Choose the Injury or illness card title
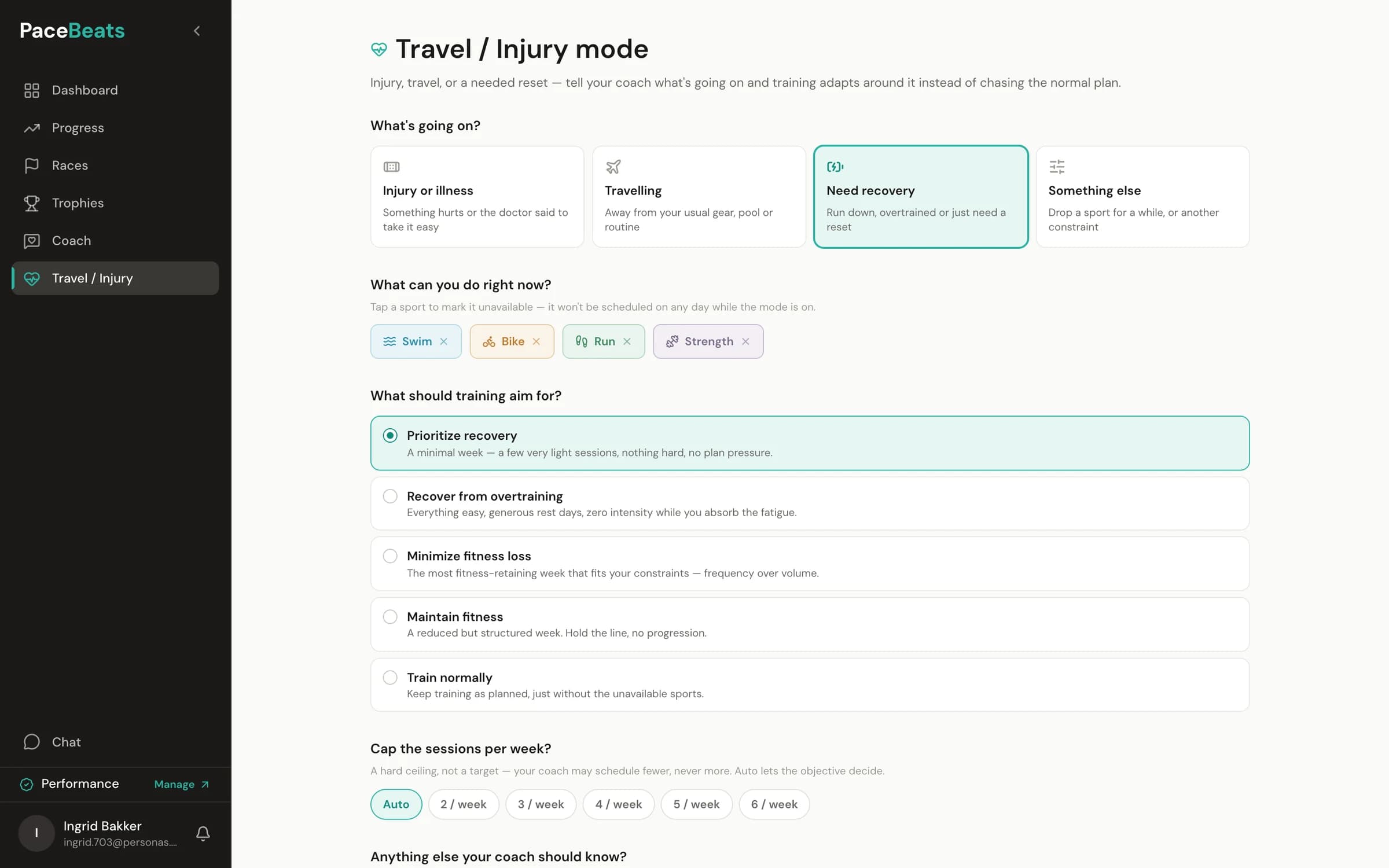The width and height of the screenshot is (1389, 868). coord(428,190)
